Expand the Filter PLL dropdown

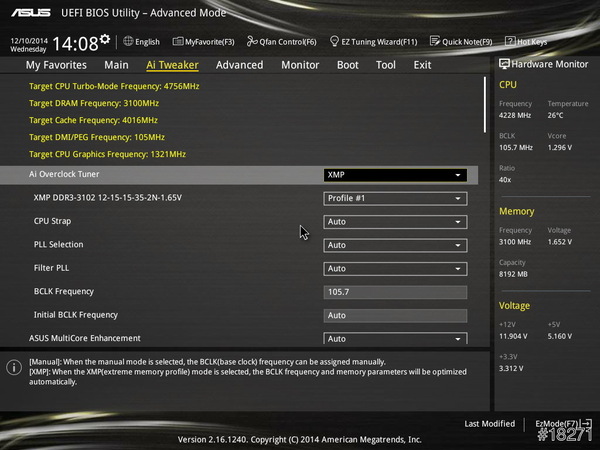pyautogui.click(x=395, y=268)
